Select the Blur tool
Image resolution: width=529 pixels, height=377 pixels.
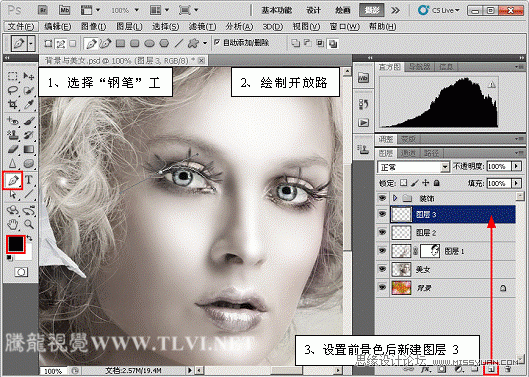[12, 163]
